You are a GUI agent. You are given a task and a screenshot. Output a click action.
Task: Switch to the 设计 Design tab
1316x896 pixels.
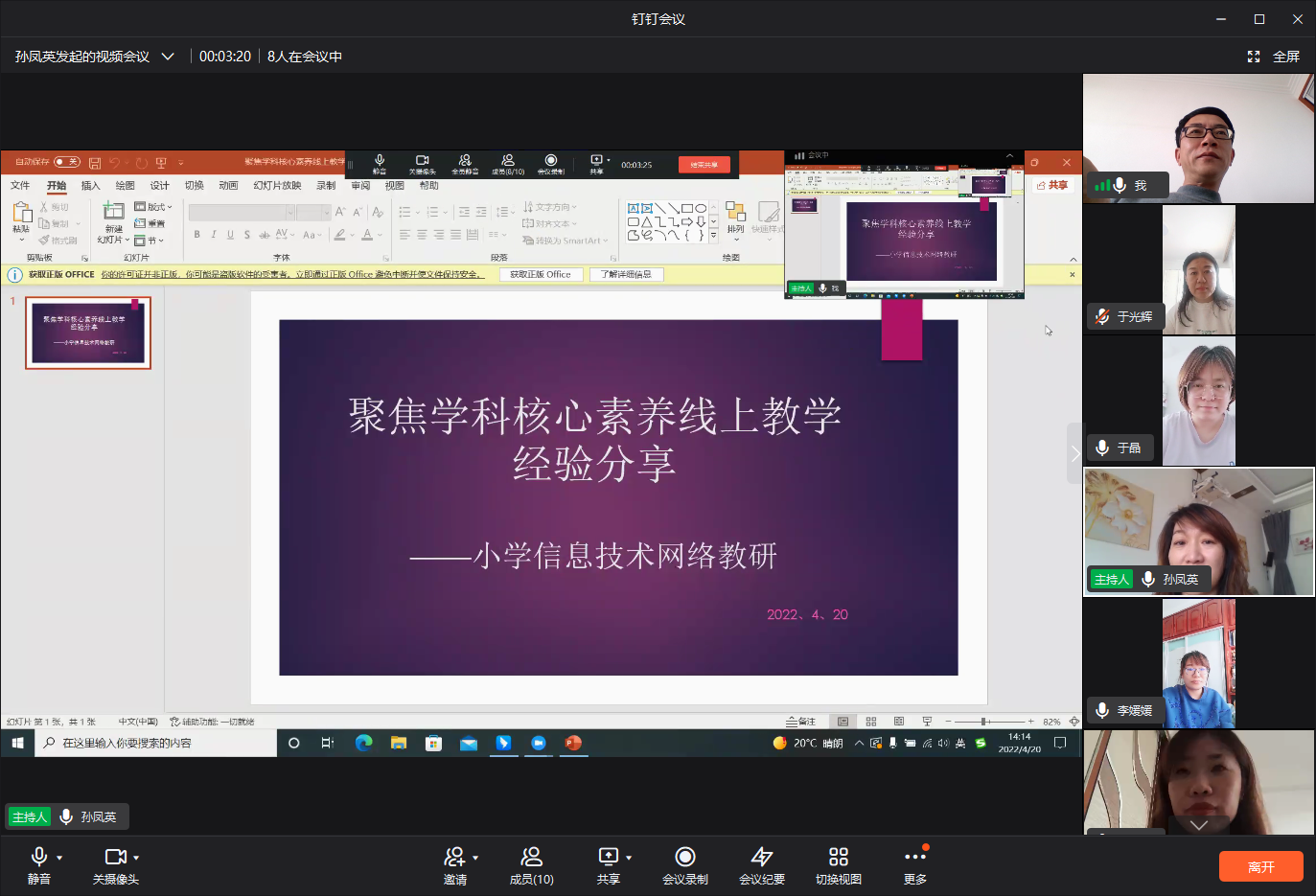click(160, 186)
